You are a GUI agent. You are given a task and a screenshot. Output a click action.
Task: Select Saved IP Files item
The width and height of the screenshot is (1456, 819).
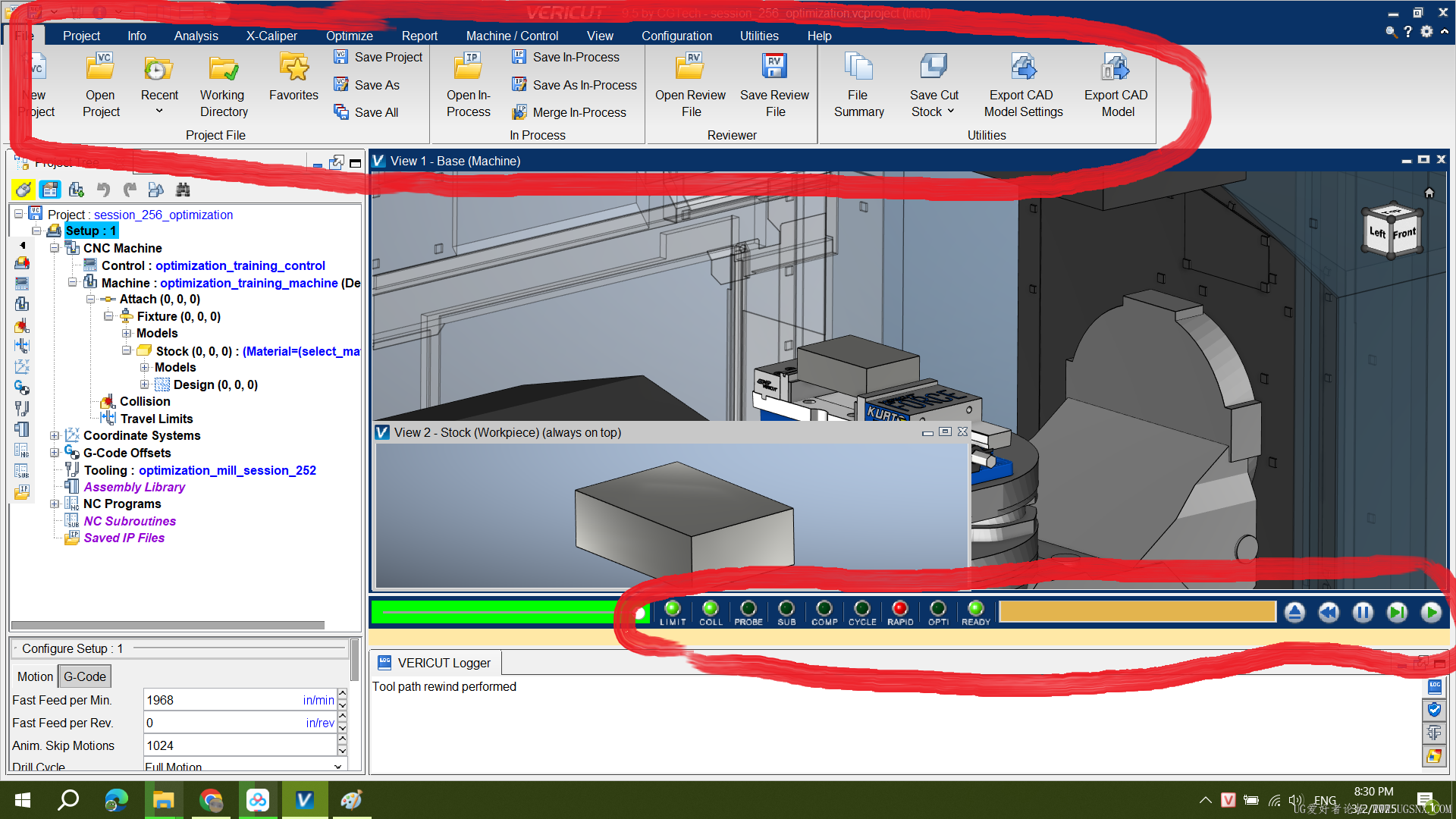click(x=124, y=538)
